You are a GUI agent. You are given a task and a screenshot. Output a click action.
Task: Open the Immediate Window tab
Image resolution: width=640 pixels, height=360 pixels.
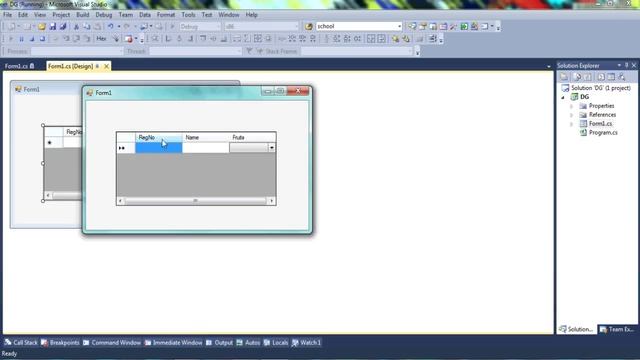pos(173,342)
